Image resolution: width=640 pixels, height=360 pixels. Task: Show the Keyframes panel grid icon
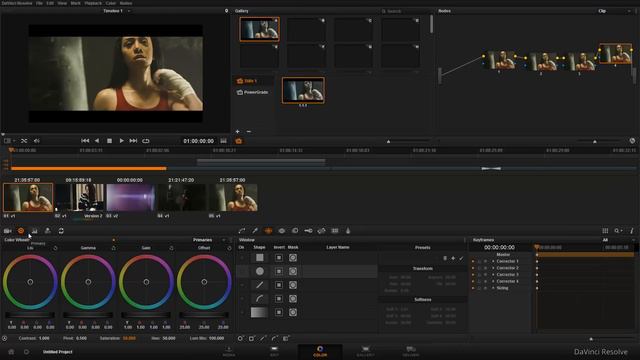pyautogui.click(x=605, y=231)
